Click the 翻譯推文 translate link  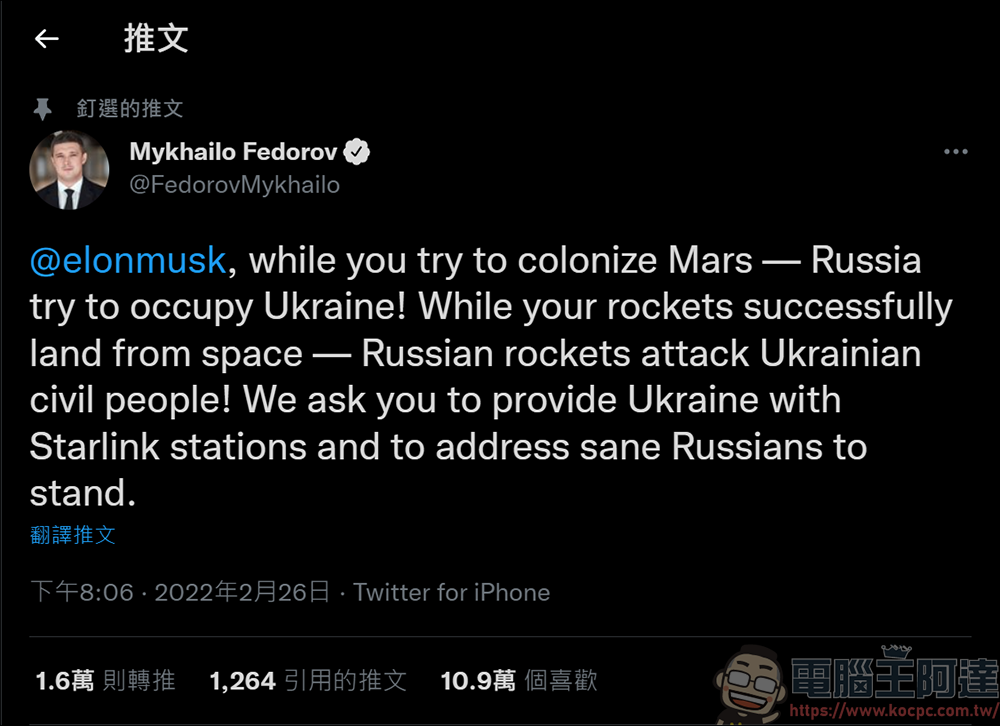pos(73,535)
